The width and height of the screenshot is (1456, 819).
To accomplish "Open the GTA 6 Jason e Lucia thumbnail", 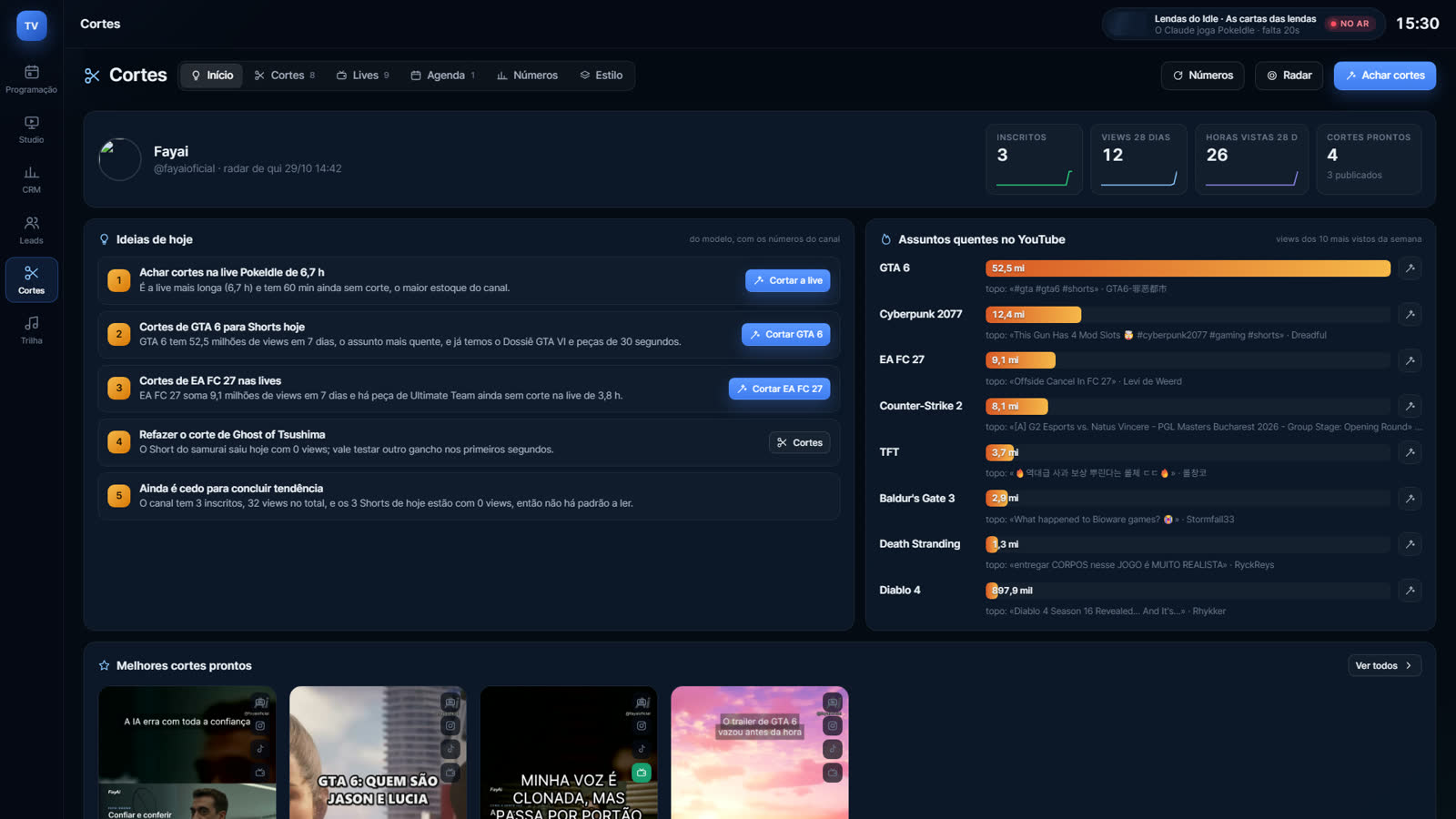I will 378,753.
